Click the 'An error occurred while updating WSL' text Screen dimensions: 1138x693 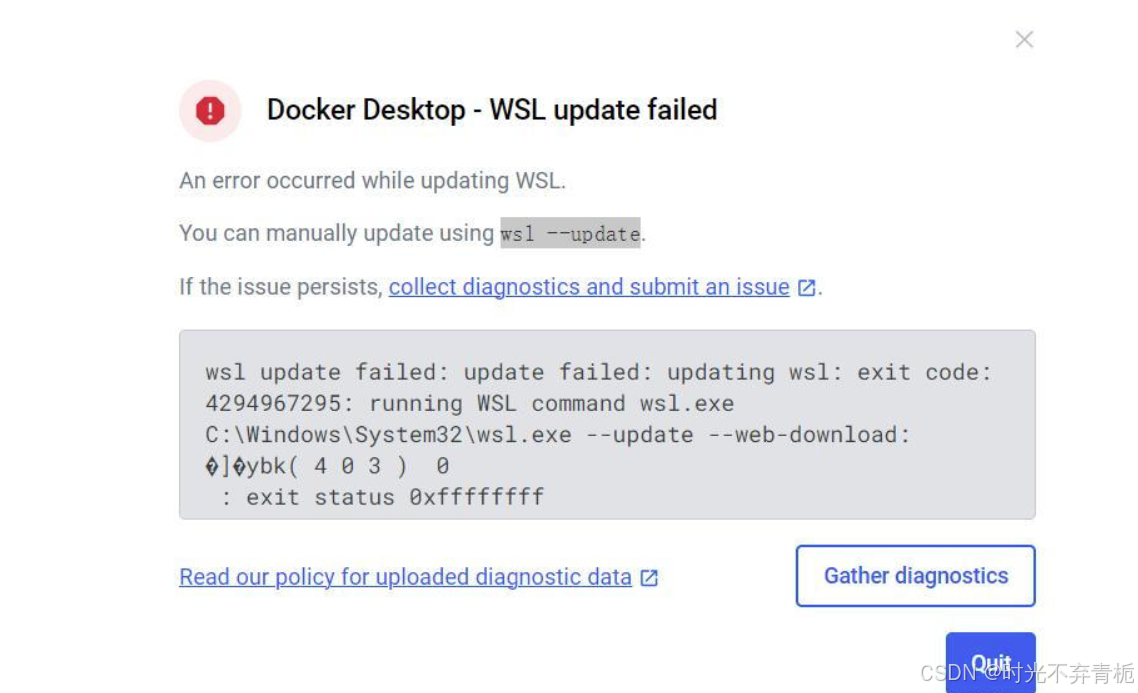(x=372, y=181)
